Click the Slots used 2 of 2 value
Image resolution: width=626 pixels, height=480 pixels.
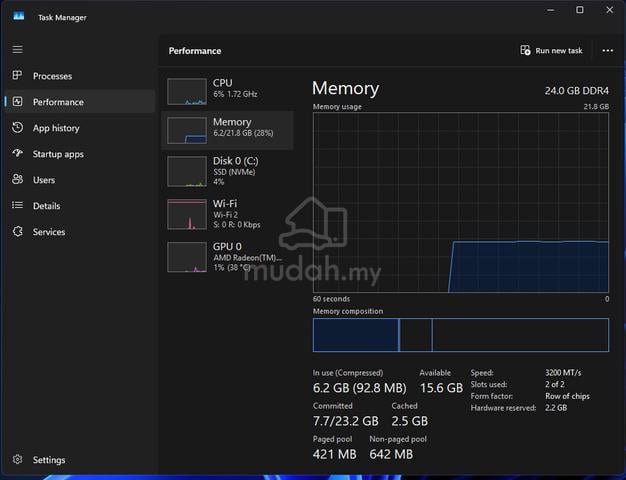coord(555,384)
